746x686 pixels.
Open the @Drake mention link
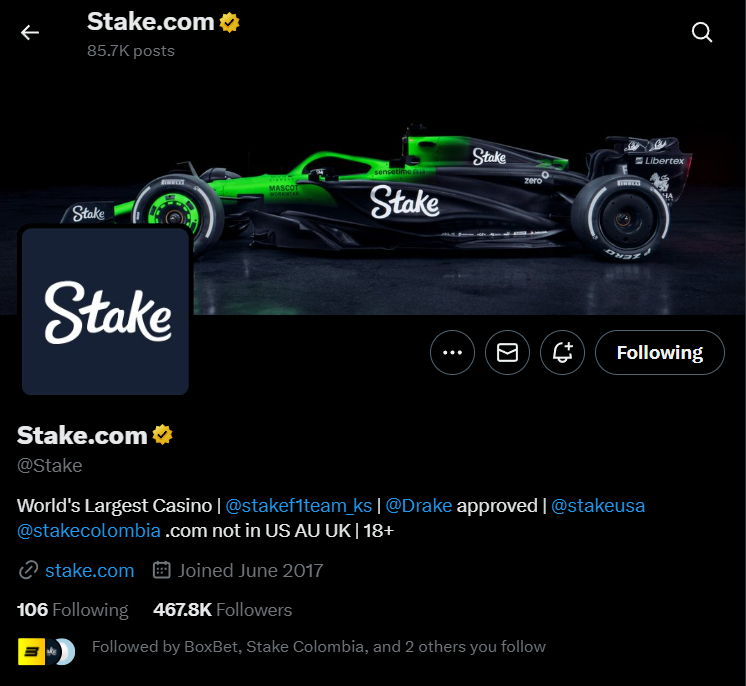418,506
